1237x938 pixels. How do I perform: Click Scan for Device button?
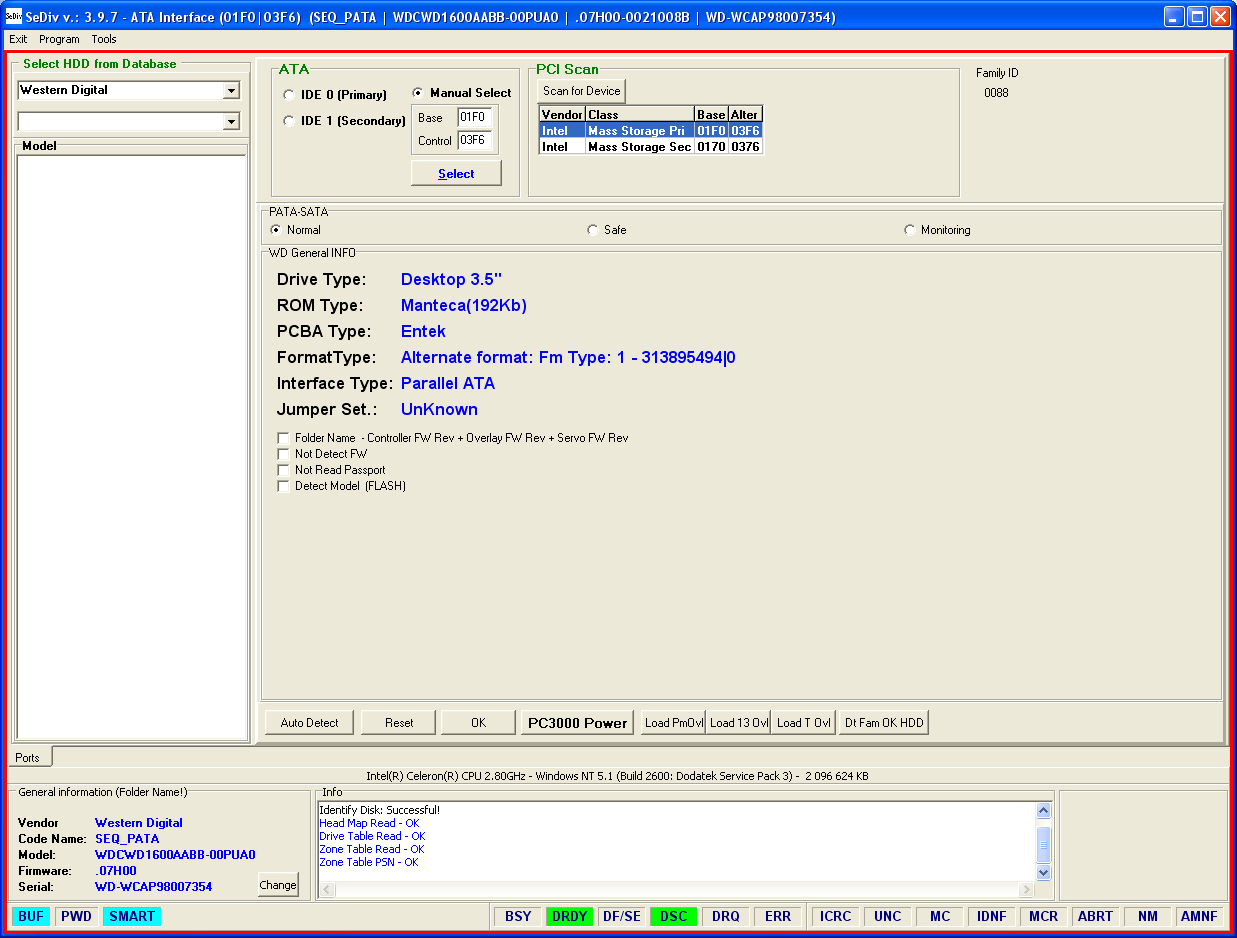click(582, 91)
